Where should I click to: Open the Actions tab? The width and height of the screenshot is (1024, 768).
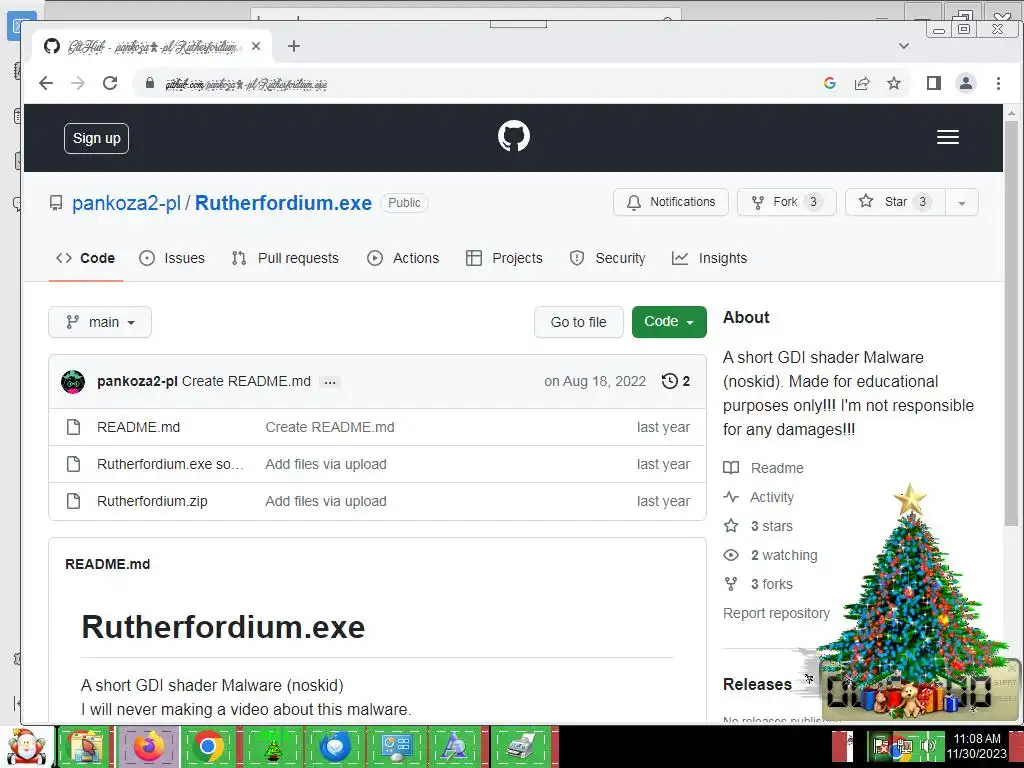403,258
